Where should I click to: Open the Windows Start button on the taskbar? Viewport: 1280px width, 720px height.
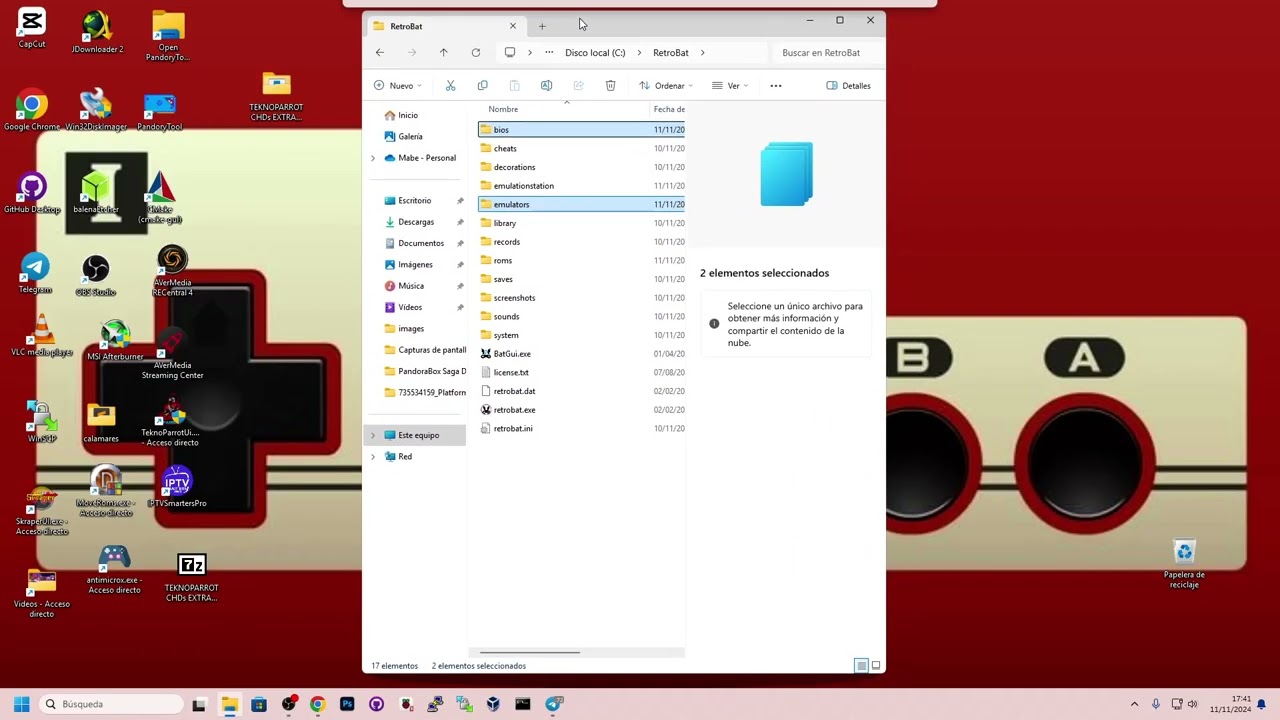tap(22, 704)
